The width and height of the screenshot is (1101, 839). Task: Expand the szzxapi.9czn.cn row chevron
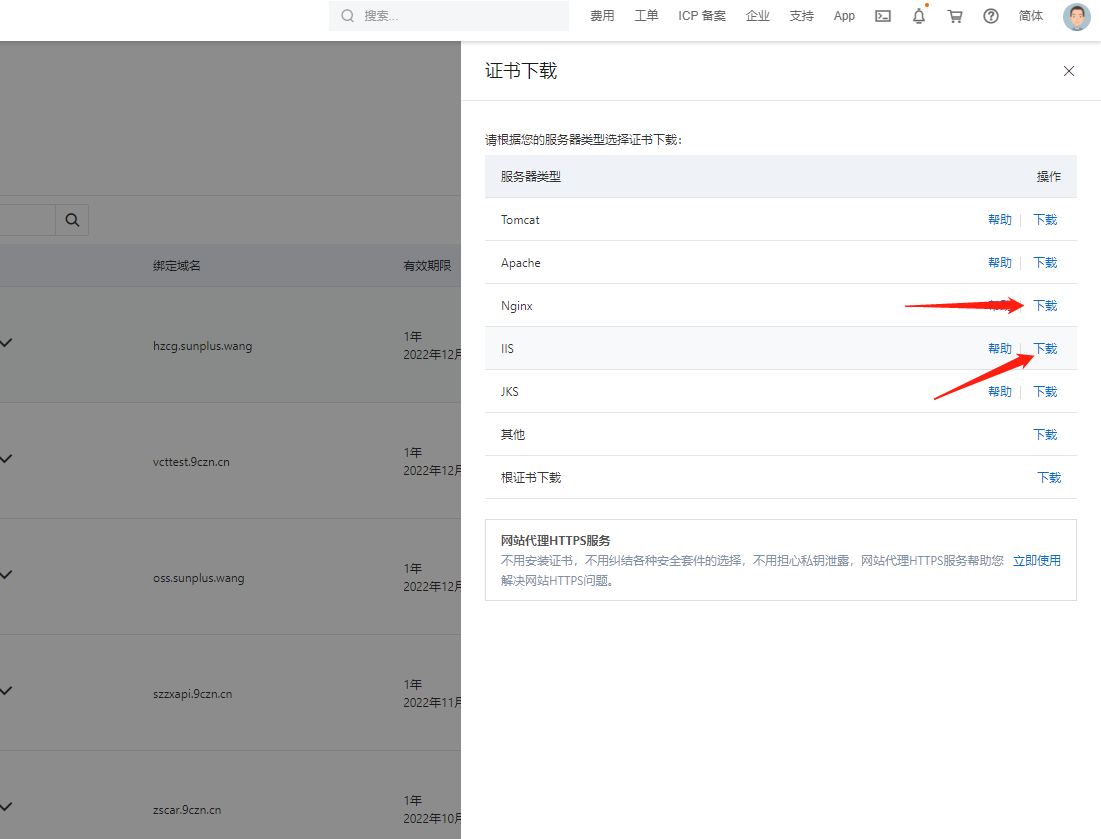pyautogui.click(x=6, y=691)
